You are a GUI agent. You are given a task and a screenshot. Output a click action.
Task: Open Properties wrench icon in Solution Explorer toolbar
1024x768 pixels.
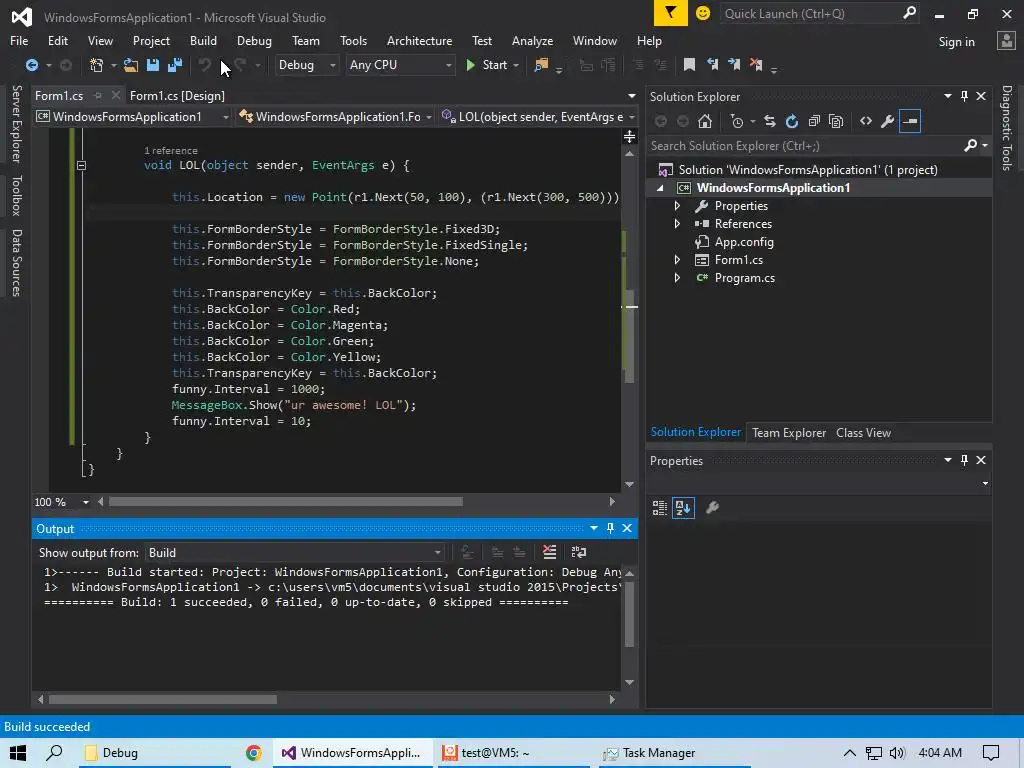(888, 121)
